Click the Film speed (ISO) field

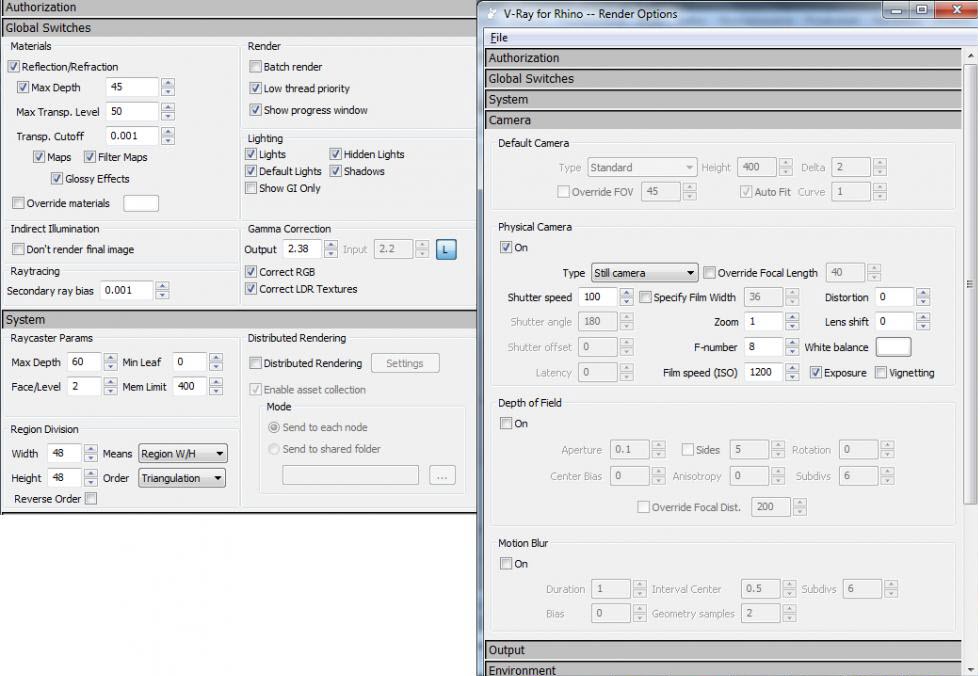pos(764,372)
